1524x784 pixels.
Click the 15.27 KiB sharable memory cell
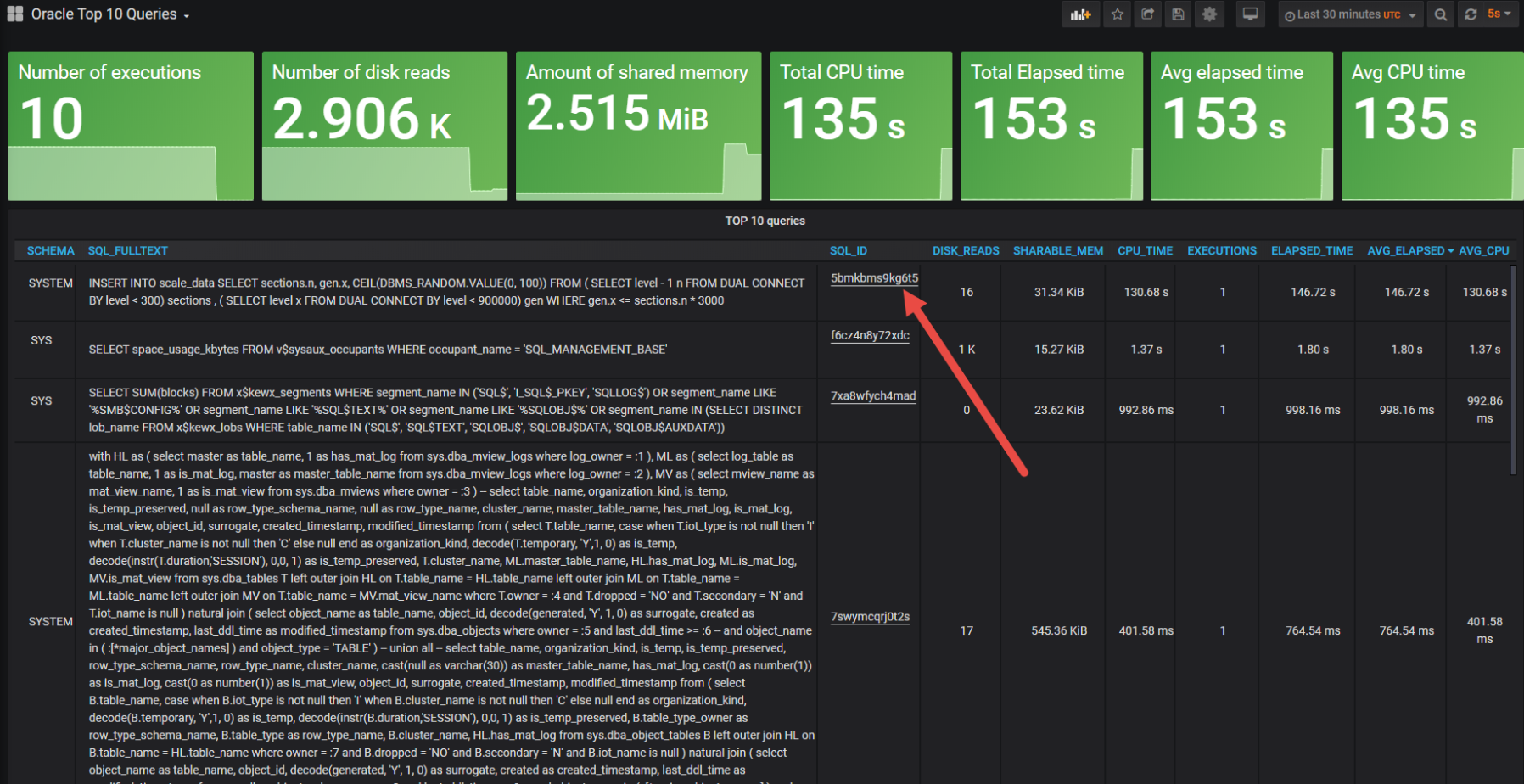pyautogui.click(x=1059, y=350)
